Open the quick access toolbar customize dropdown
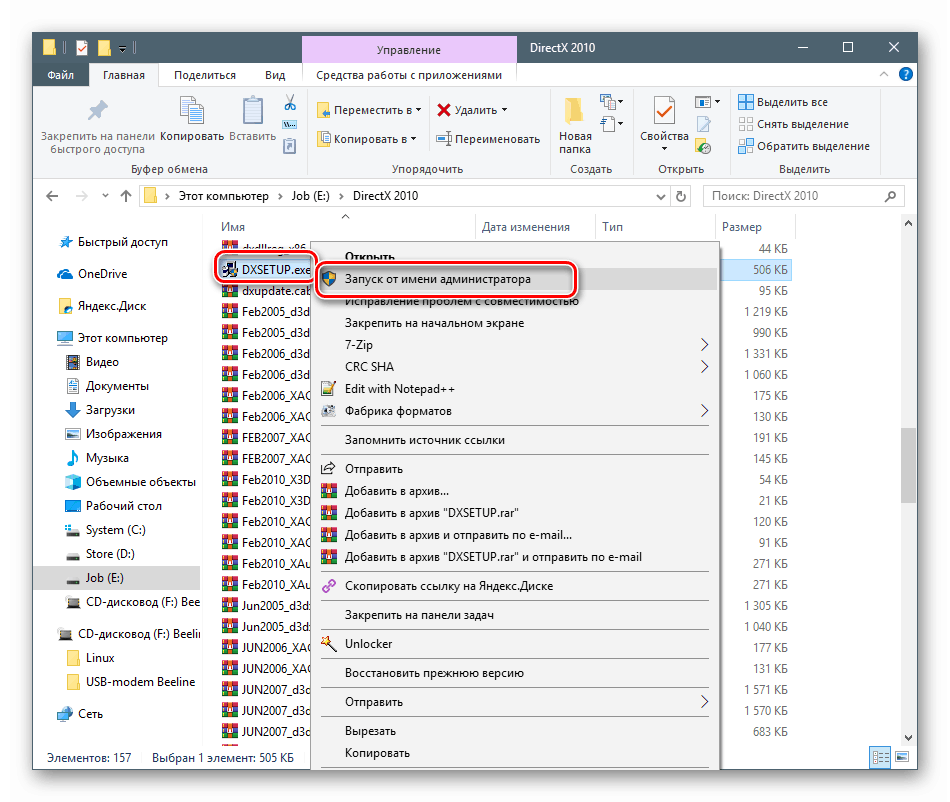Viewport: 950px width, 802px height. pos(122,48)
